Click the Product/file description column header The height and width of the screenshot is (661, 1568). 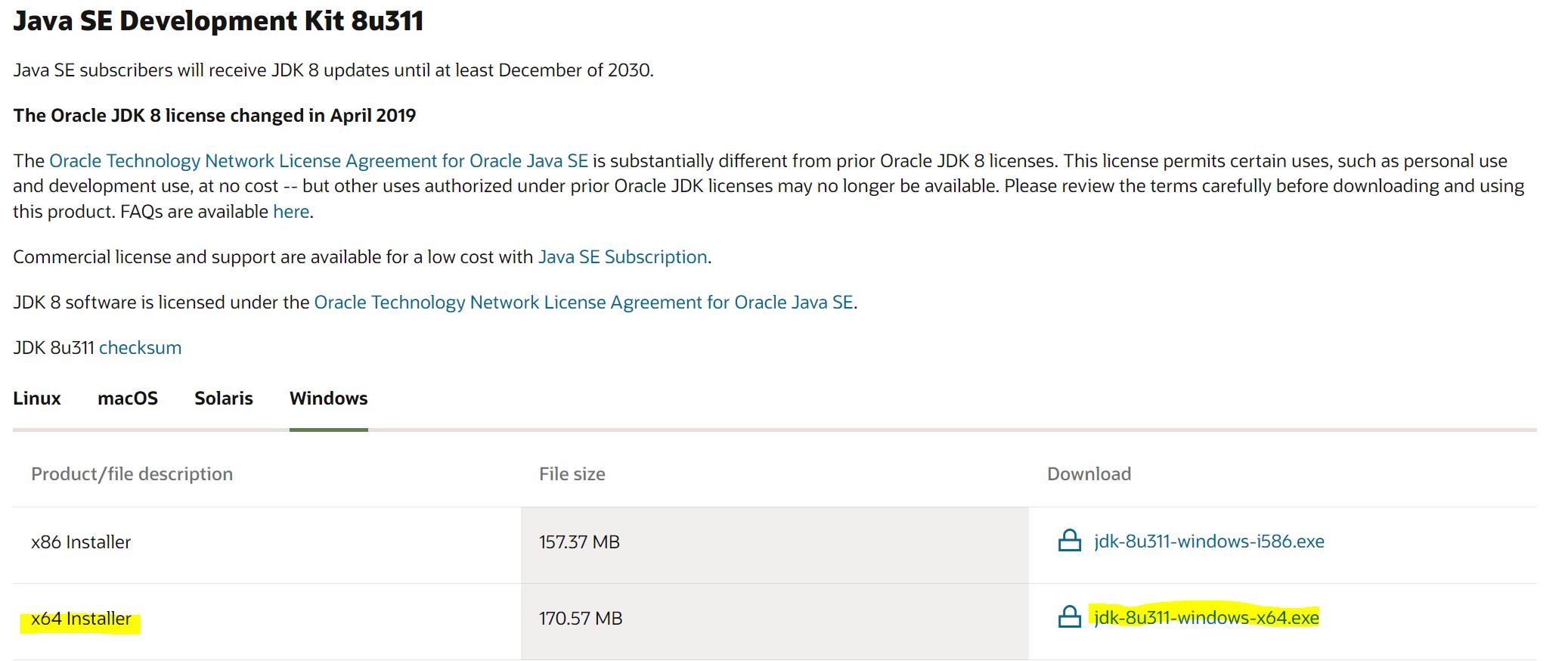132,474
